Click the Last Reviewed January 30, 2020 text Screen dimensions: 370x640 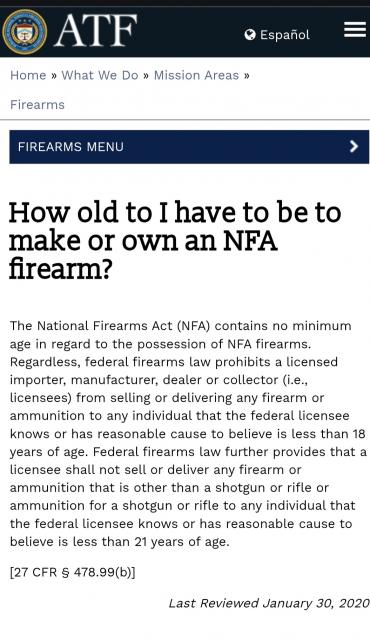pos(269,603)
